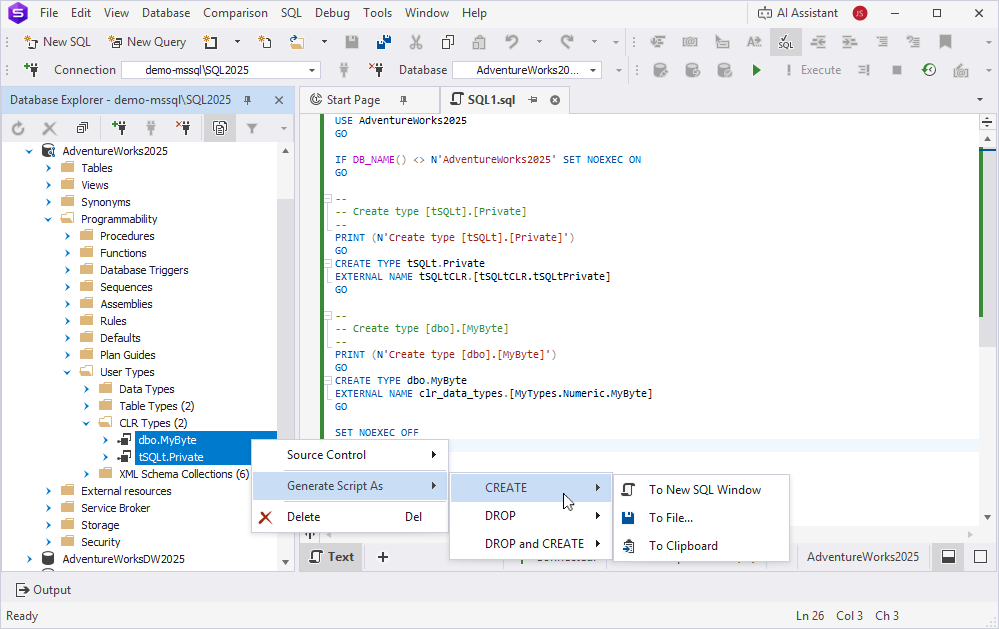Click the Paste clipboard icon
This screenshot has width=999, height=629.
coord(479,42)
